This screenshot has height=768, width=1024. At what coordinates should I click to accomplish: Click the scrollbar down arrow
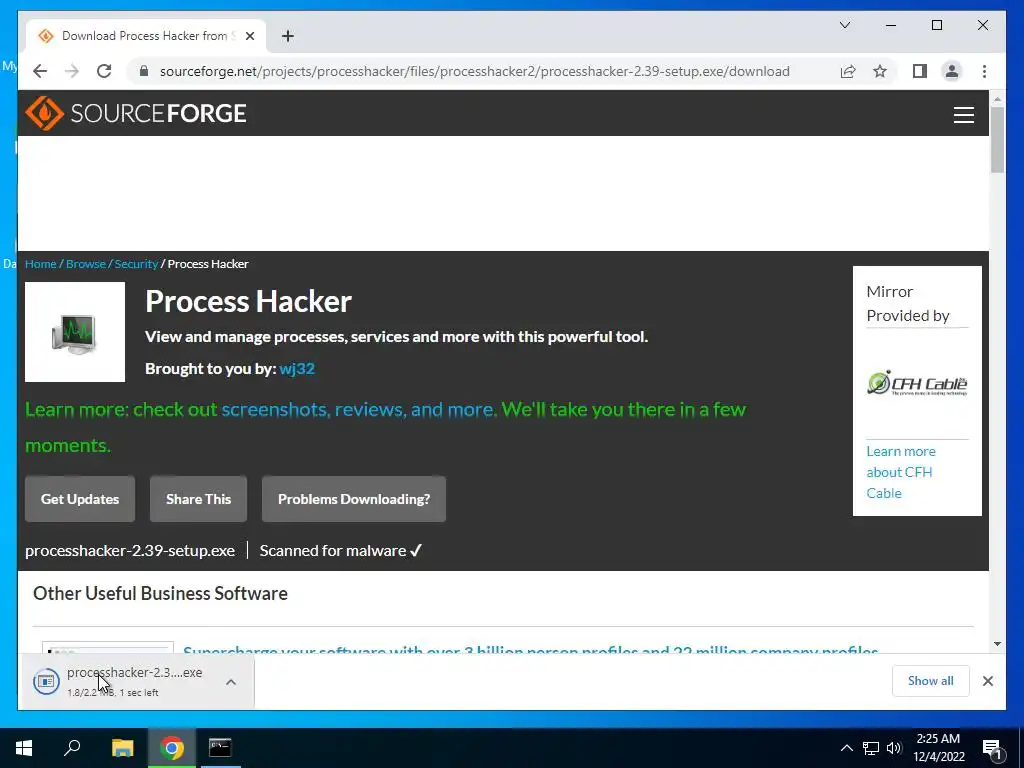coord(997,644)
